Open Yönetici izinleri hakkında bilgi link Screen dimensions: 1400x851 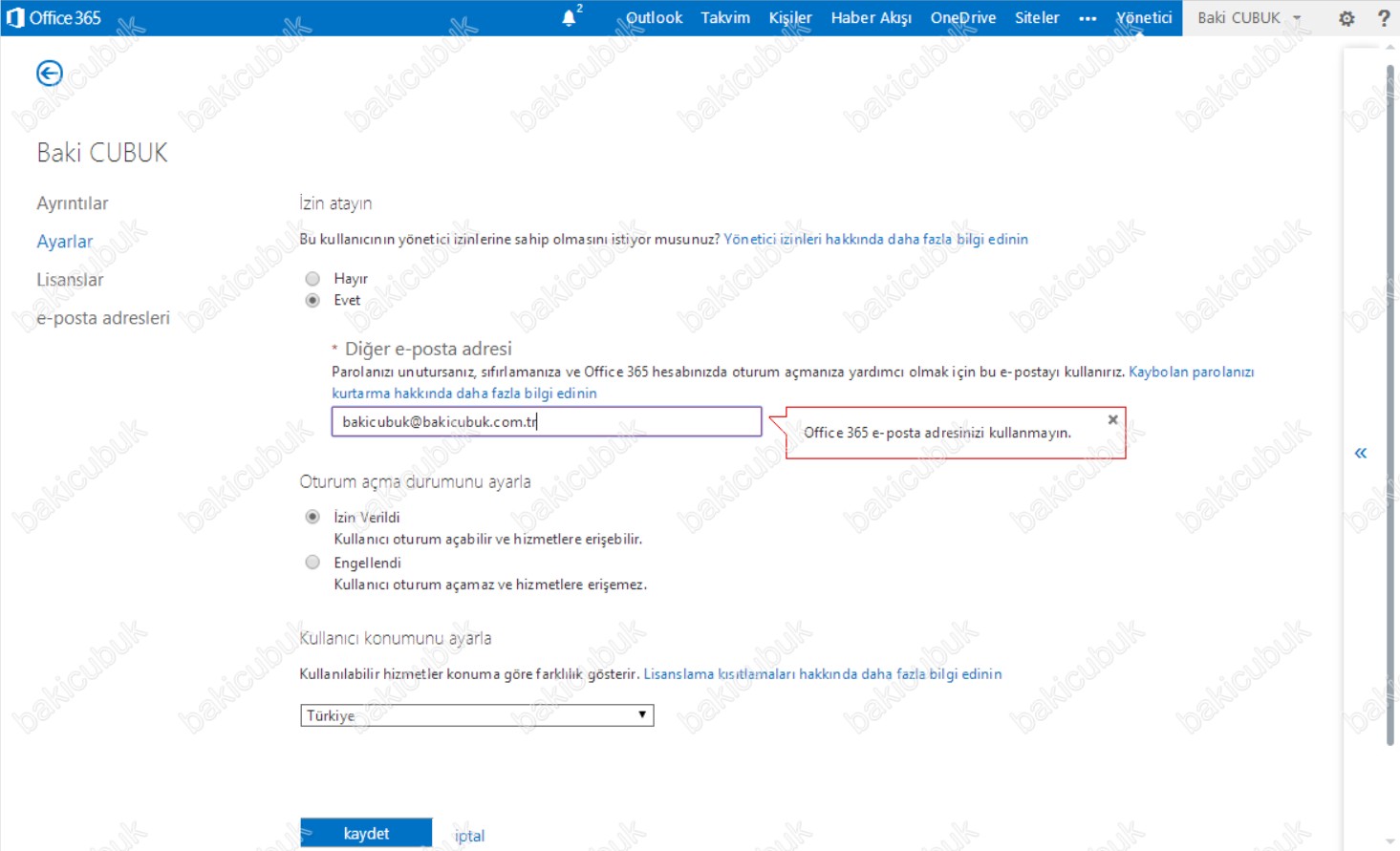click(x=875, y=239)
